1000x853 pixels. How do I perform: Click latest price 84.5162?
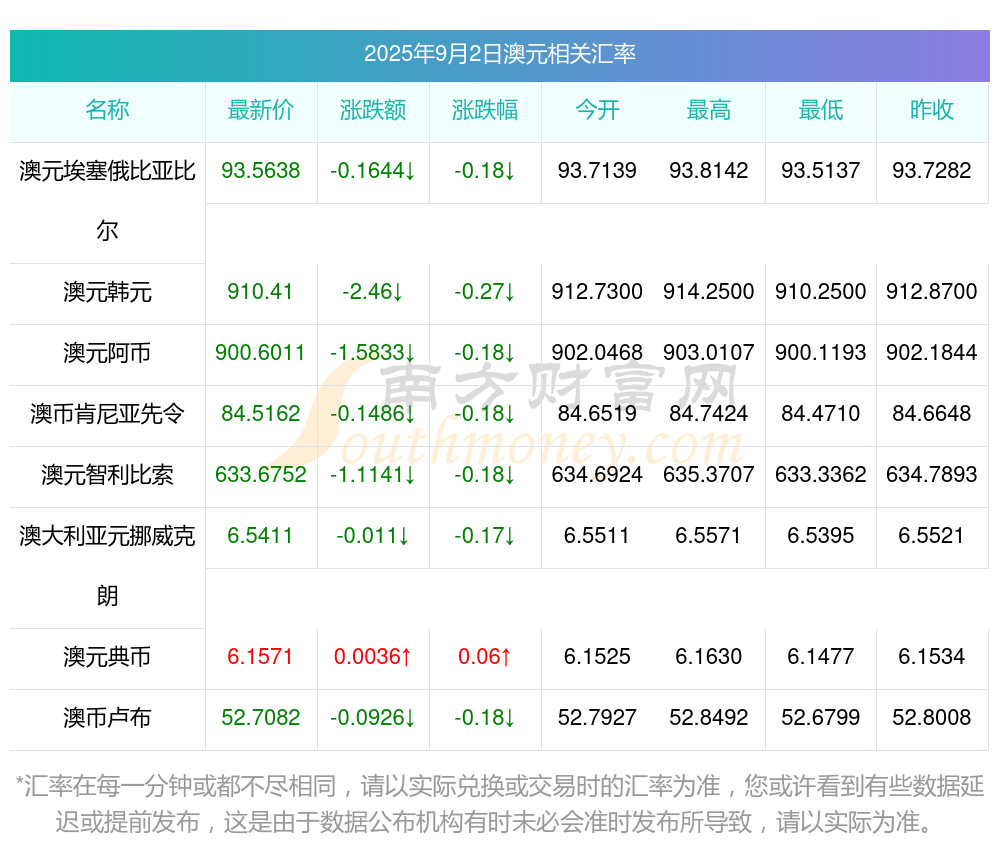tap(261, 414)
